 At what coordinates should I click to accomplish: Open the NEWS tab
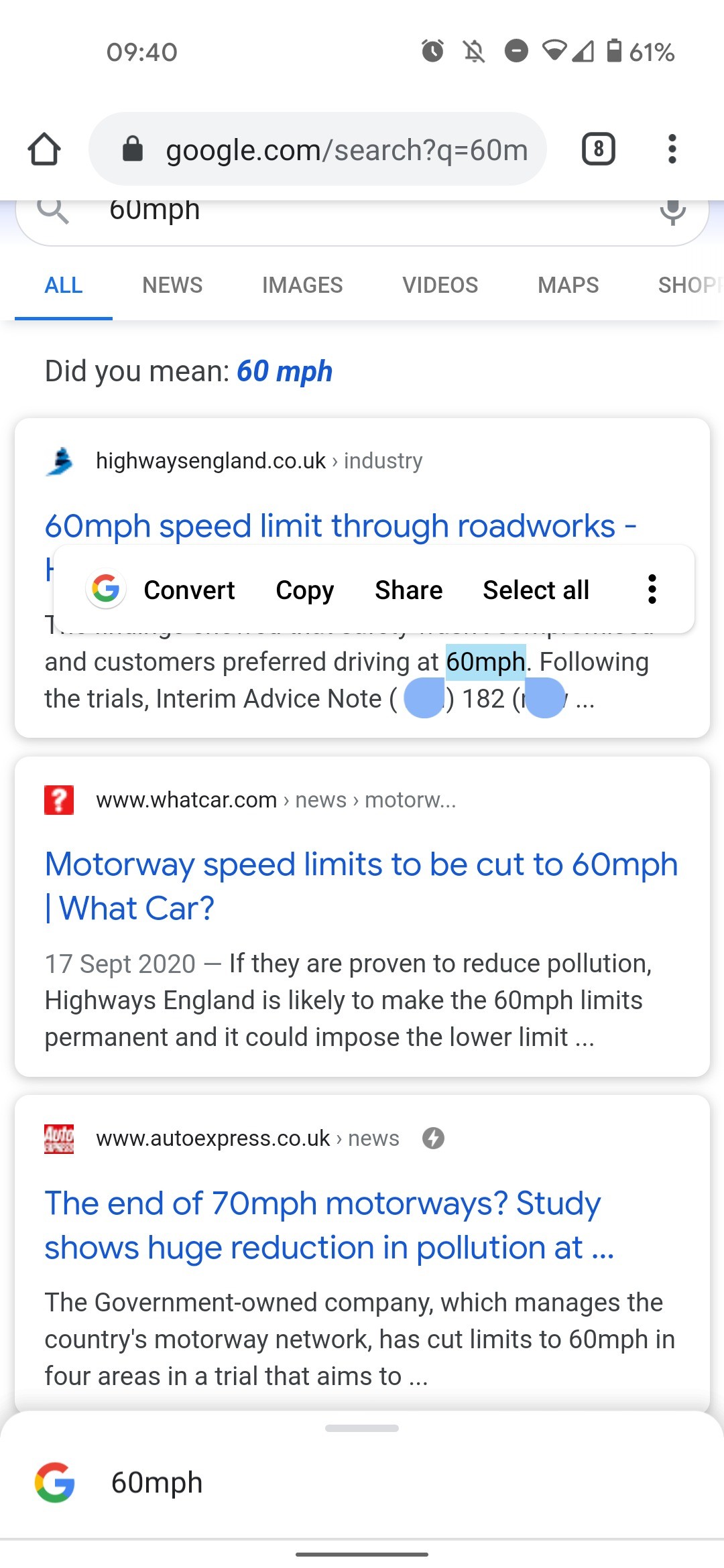tap(172, 285)
